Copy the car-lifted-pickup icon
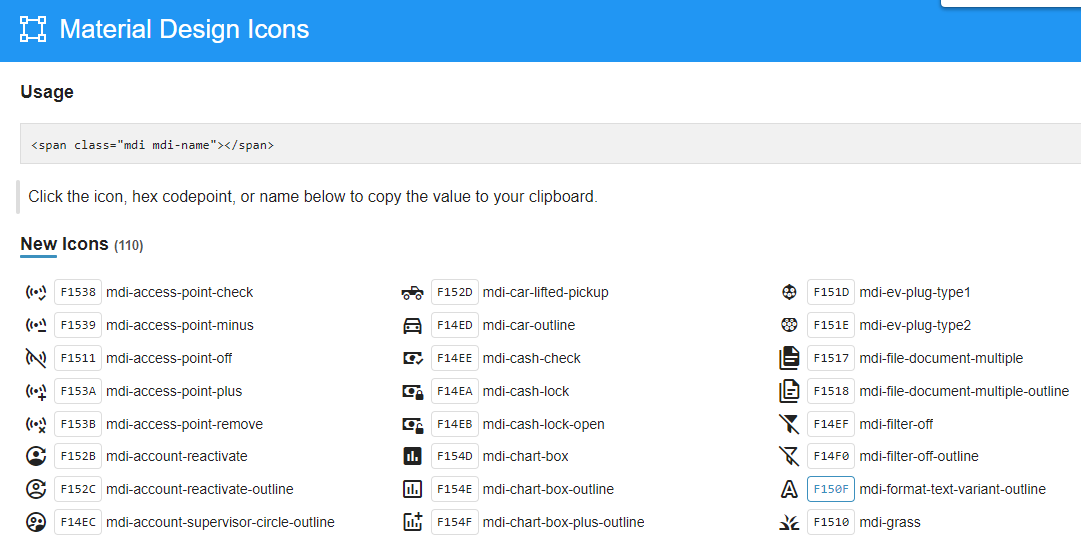Image resolution: width=1081 pixels, height=539 pixels. point(412,292)
